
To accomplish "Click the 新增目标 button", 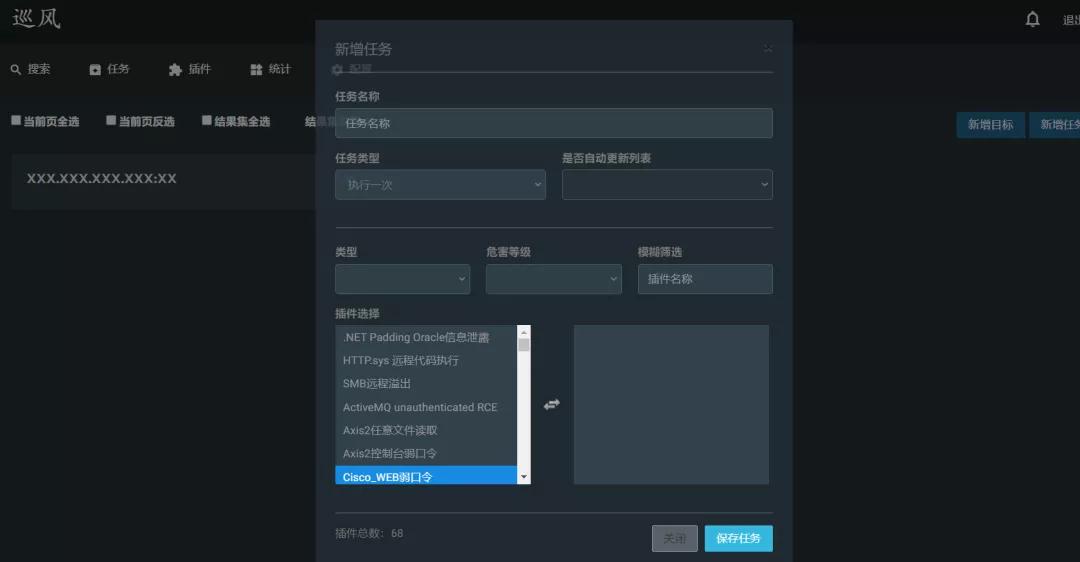I will [990, 125].
